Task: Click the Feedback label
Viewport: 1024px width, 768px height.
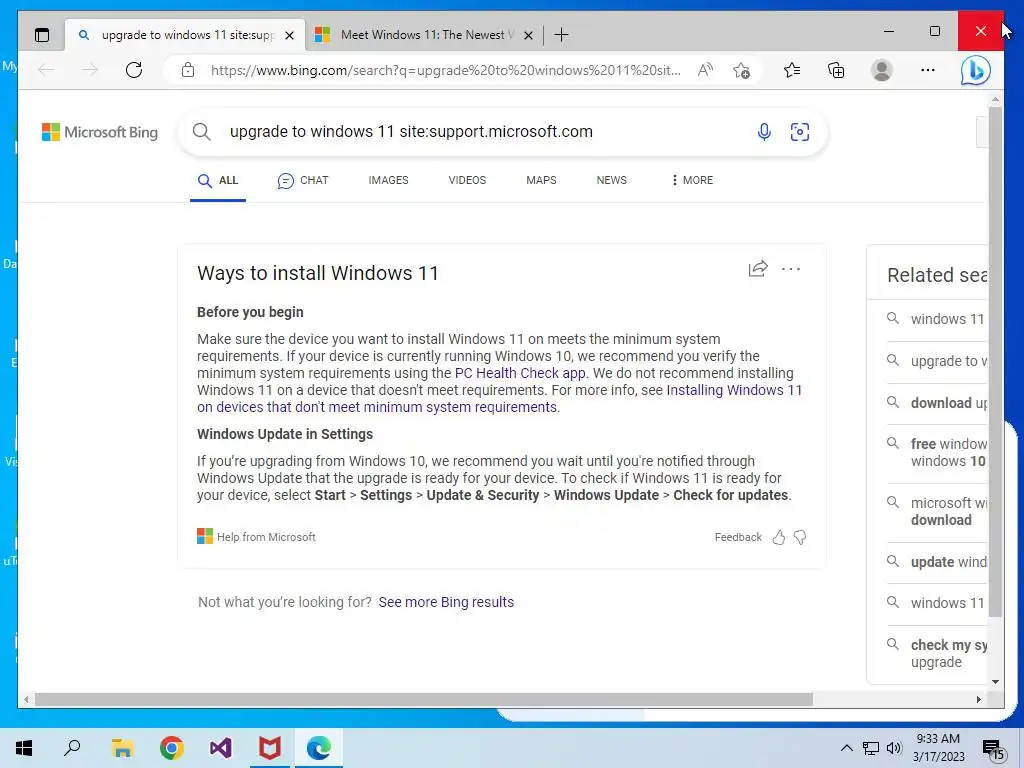Action: tap(738, 537)
